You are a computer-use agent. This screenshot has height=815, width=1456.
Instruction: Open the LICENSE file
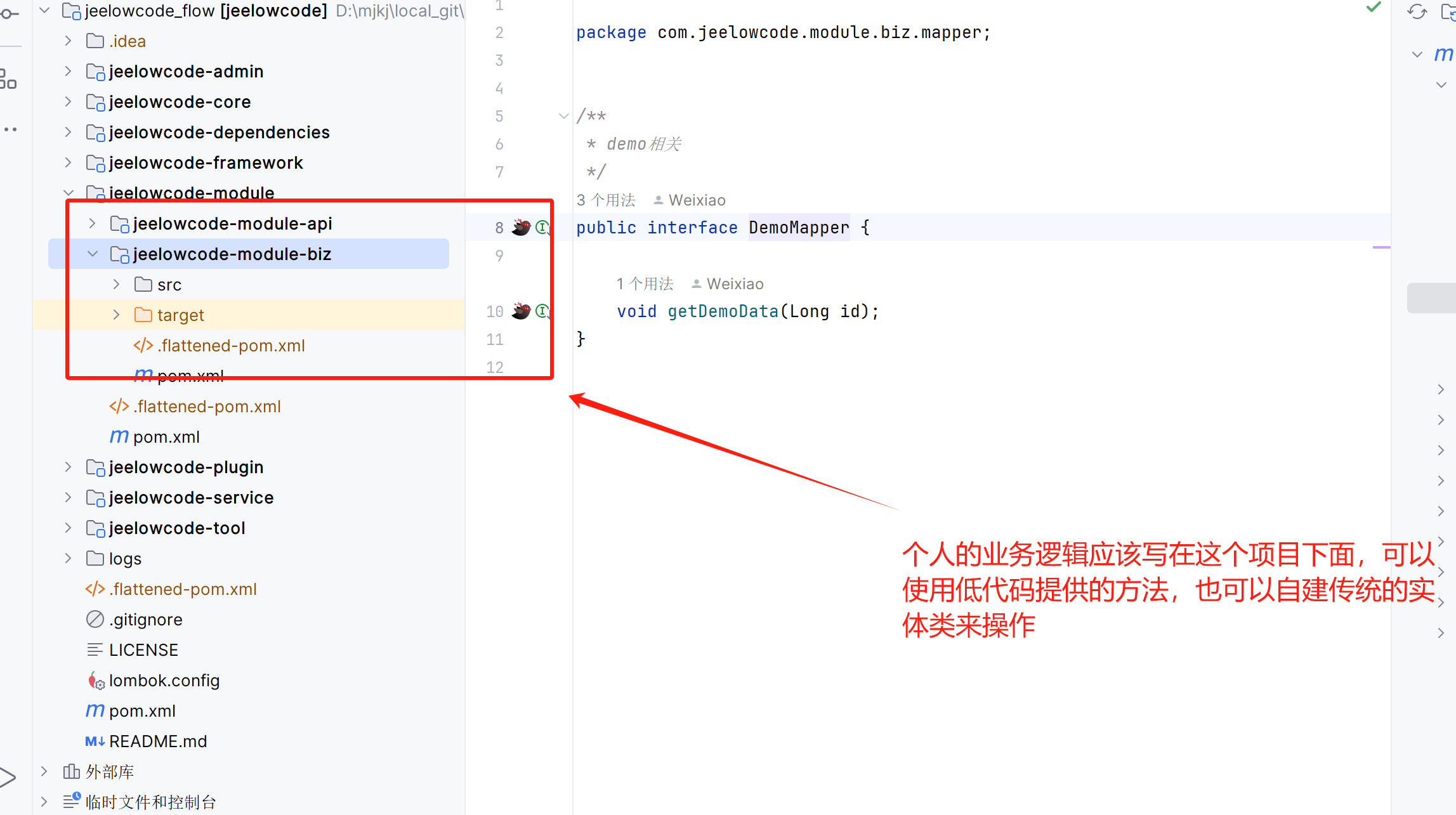point(143,650)
